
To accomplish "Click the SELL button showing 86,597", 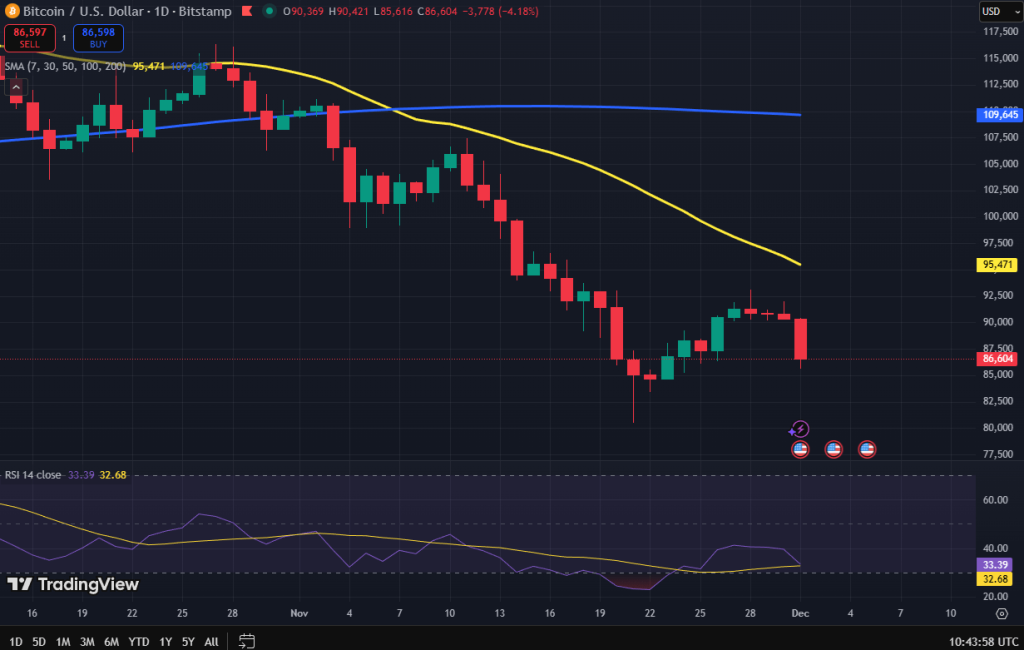I will click(x=30, y=38).
